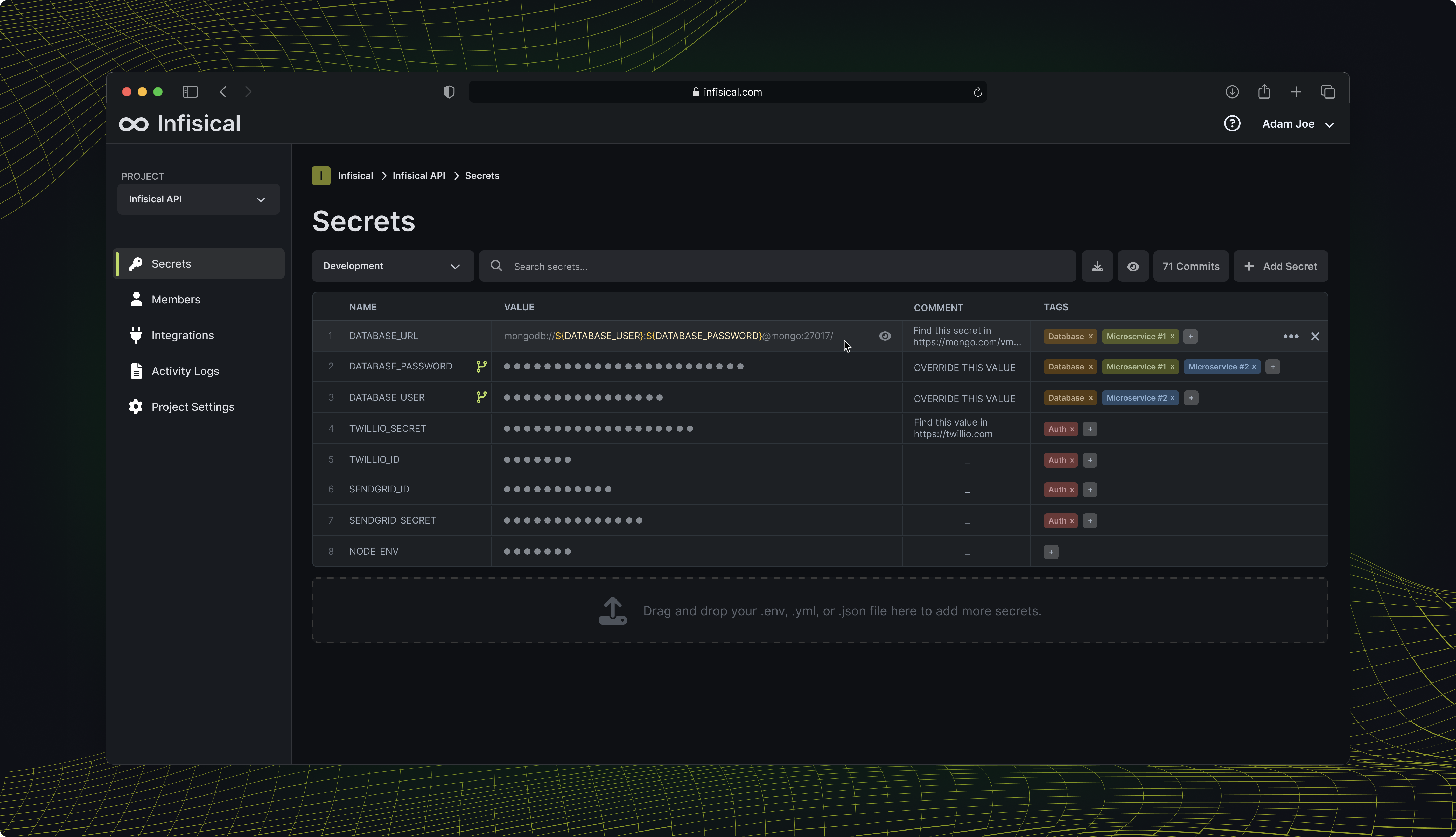Click OVERRIDE THIS VALUE comment on DATABASE_USER row

coord(964,399)
